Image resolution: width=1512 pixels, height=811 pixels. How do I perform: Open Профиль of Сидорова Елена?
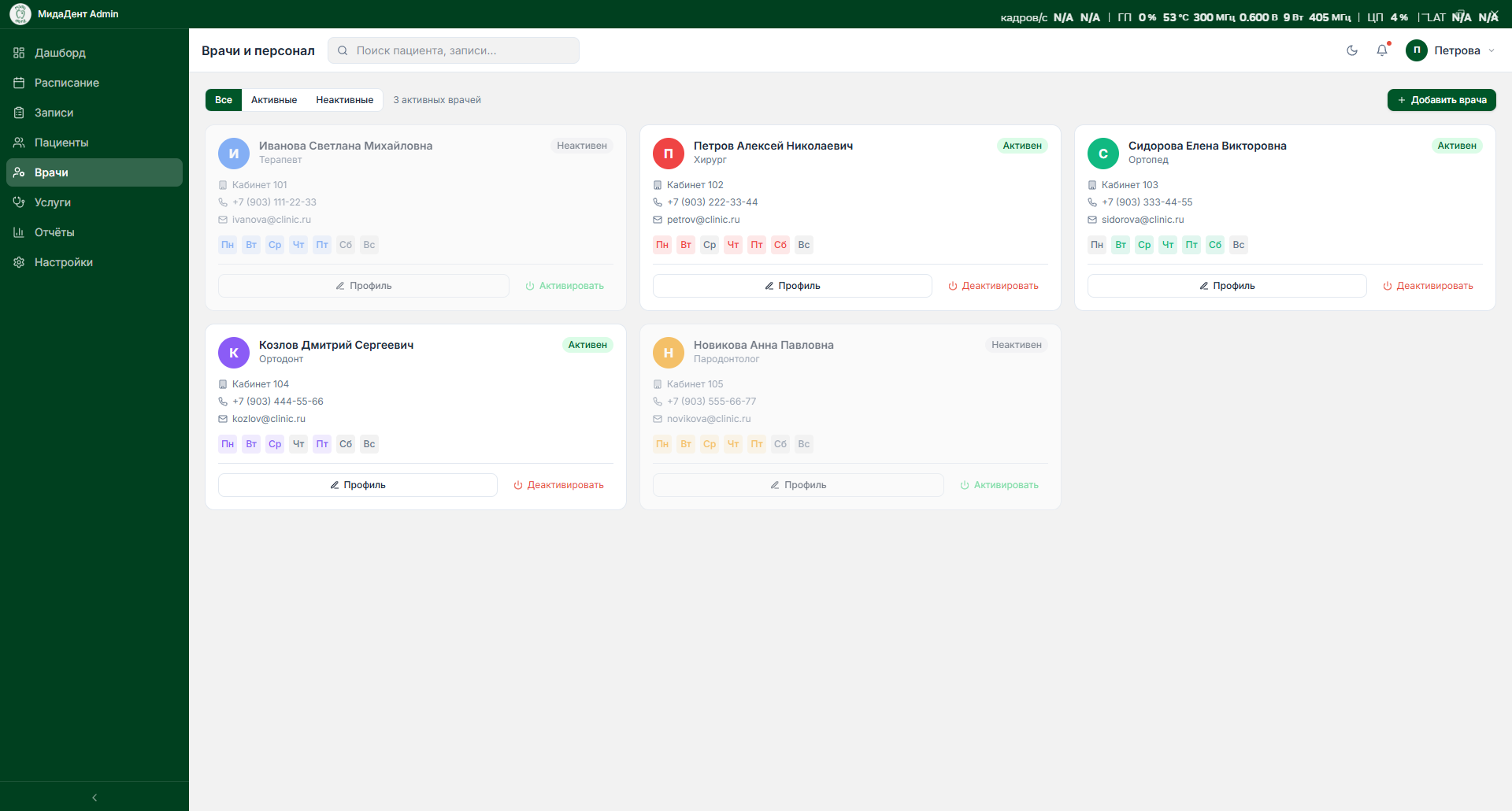coord(1227,286)
